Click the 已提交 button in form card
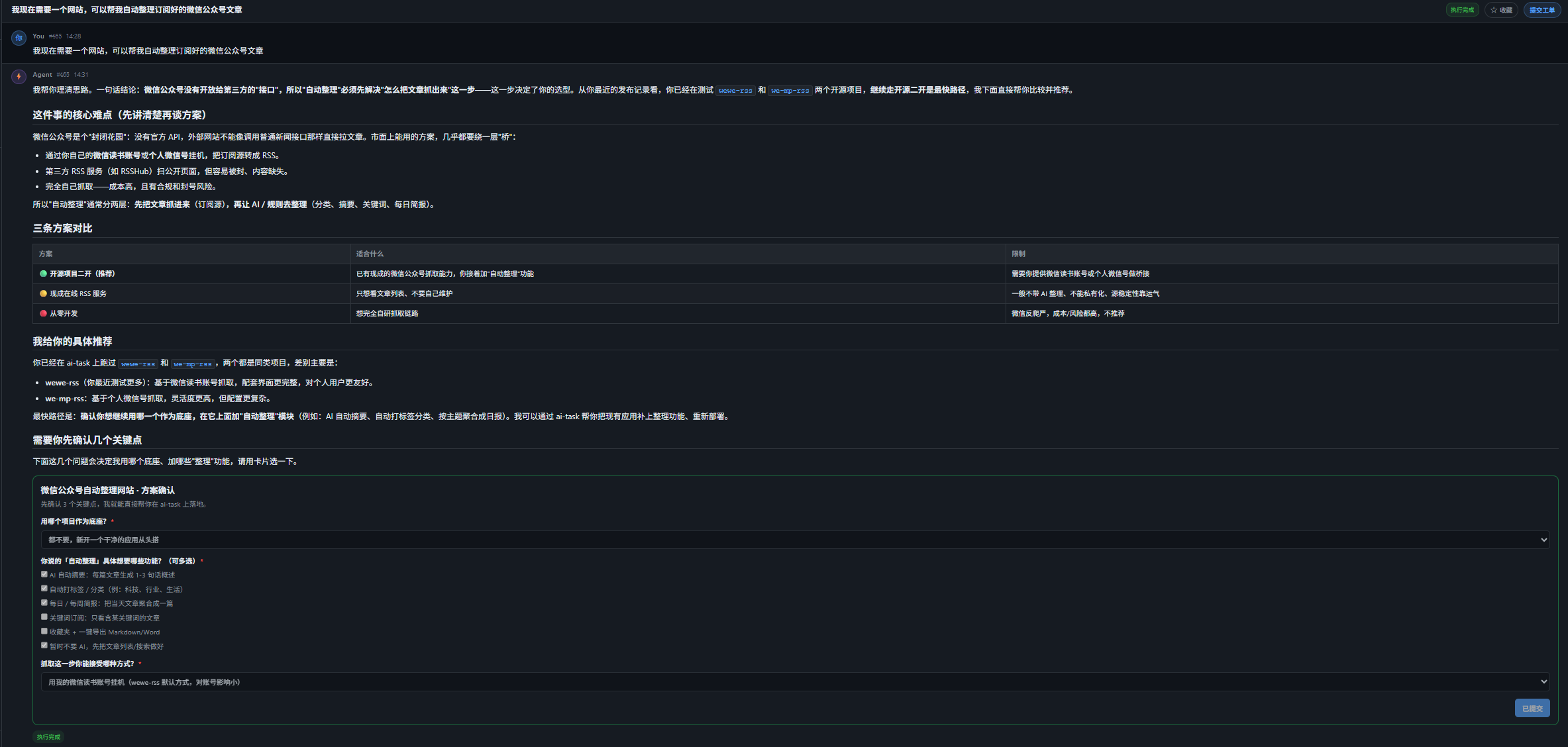Screen dimensions: 1568x747 point(1532,708)
